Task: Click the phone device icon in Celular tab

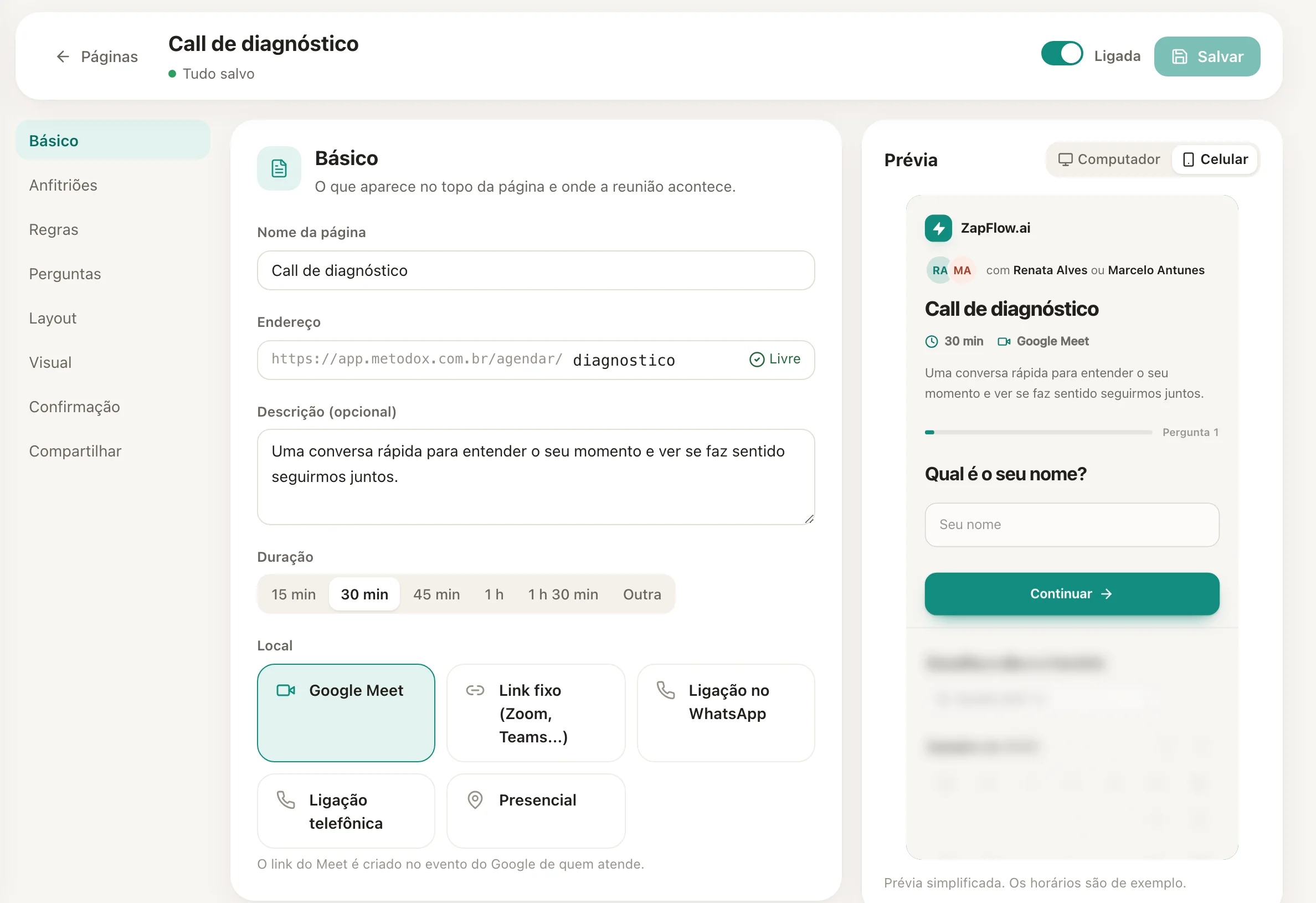Action: (1189, 160)
